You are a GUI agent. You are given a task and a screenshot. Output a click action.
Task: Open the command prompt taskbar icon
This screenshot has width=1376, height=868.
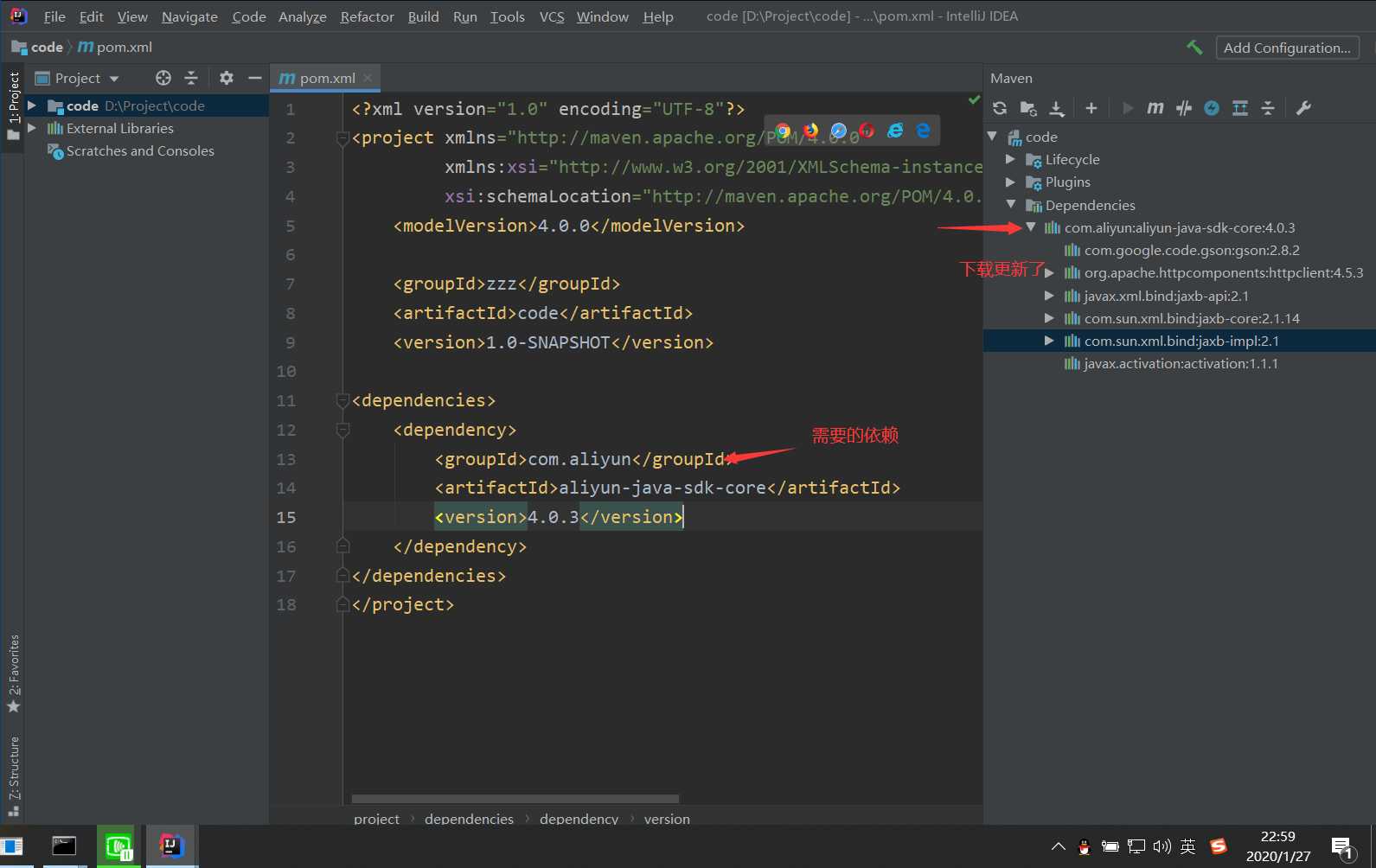[64, 846]
